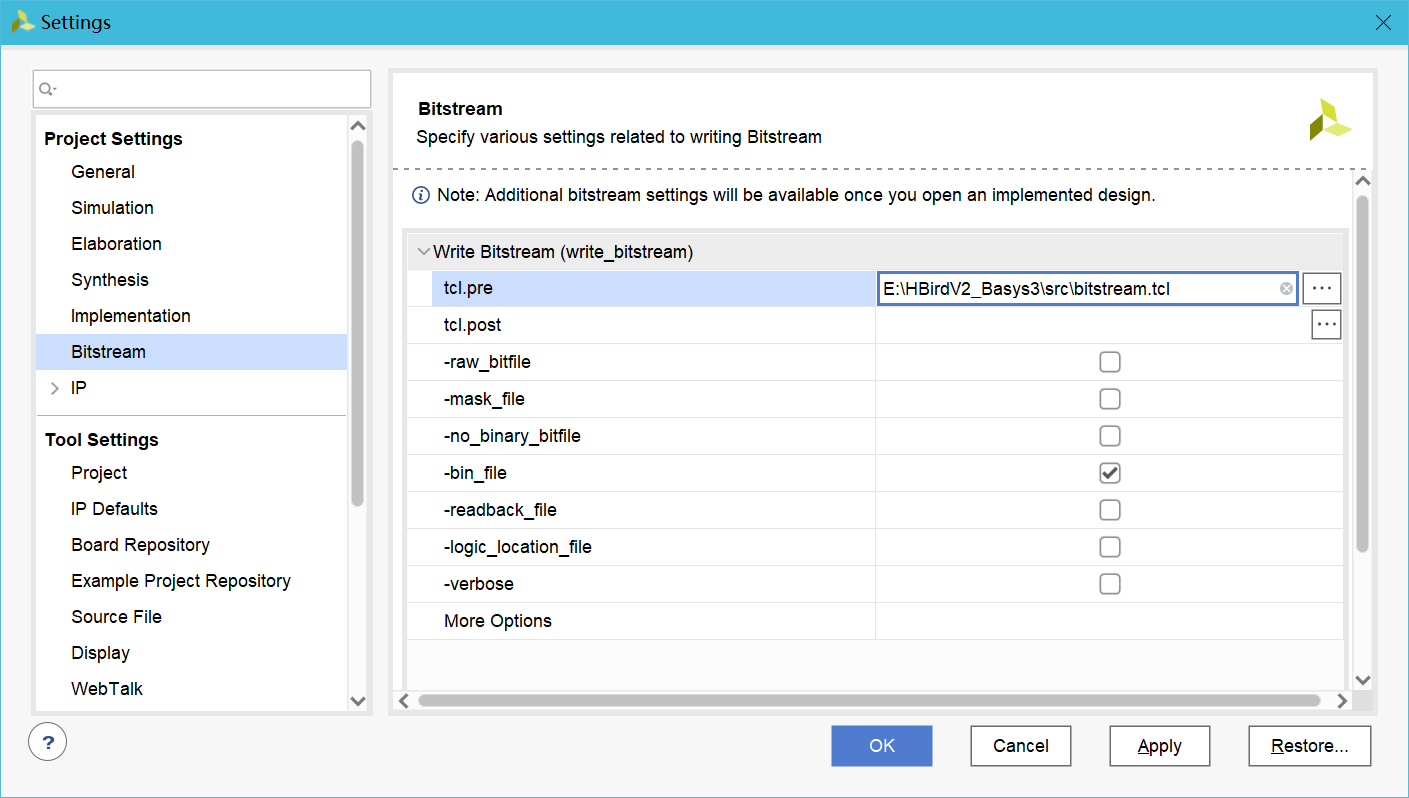
Task: Click the -bin_file option label
Action: [475, 473]
